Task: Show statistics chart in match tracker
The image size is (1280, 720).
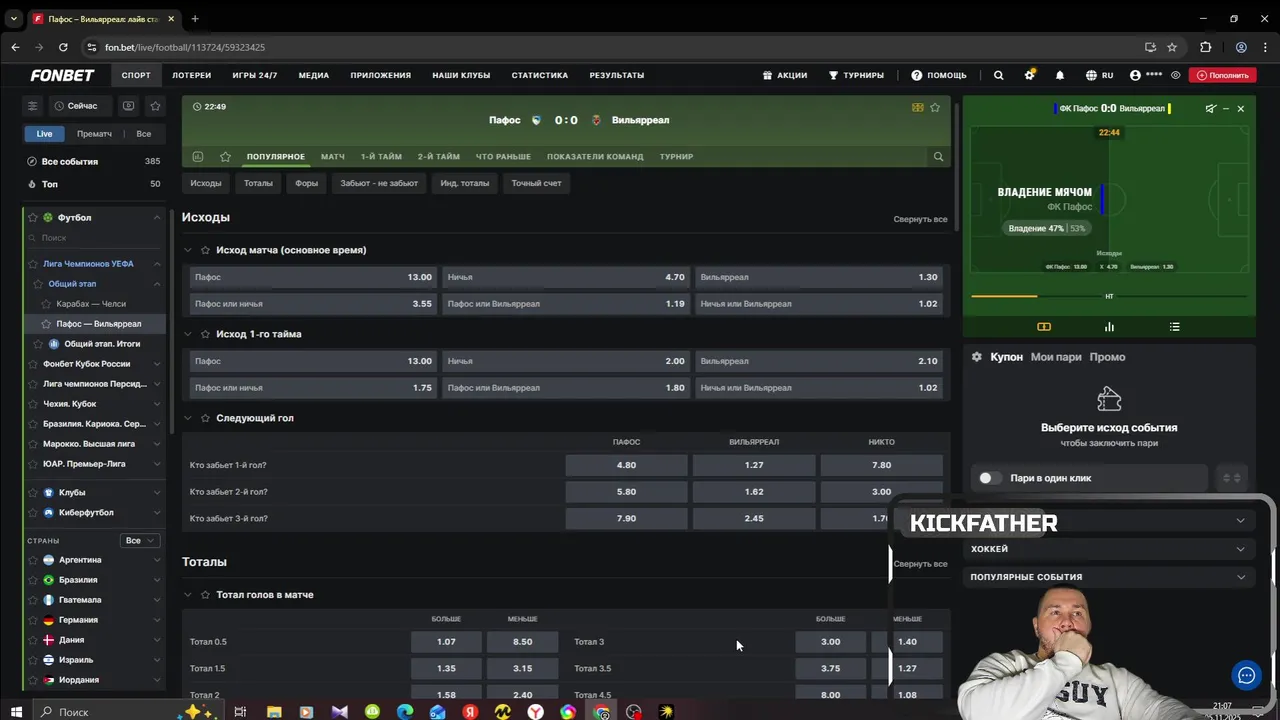Action: pos(1109,327)
